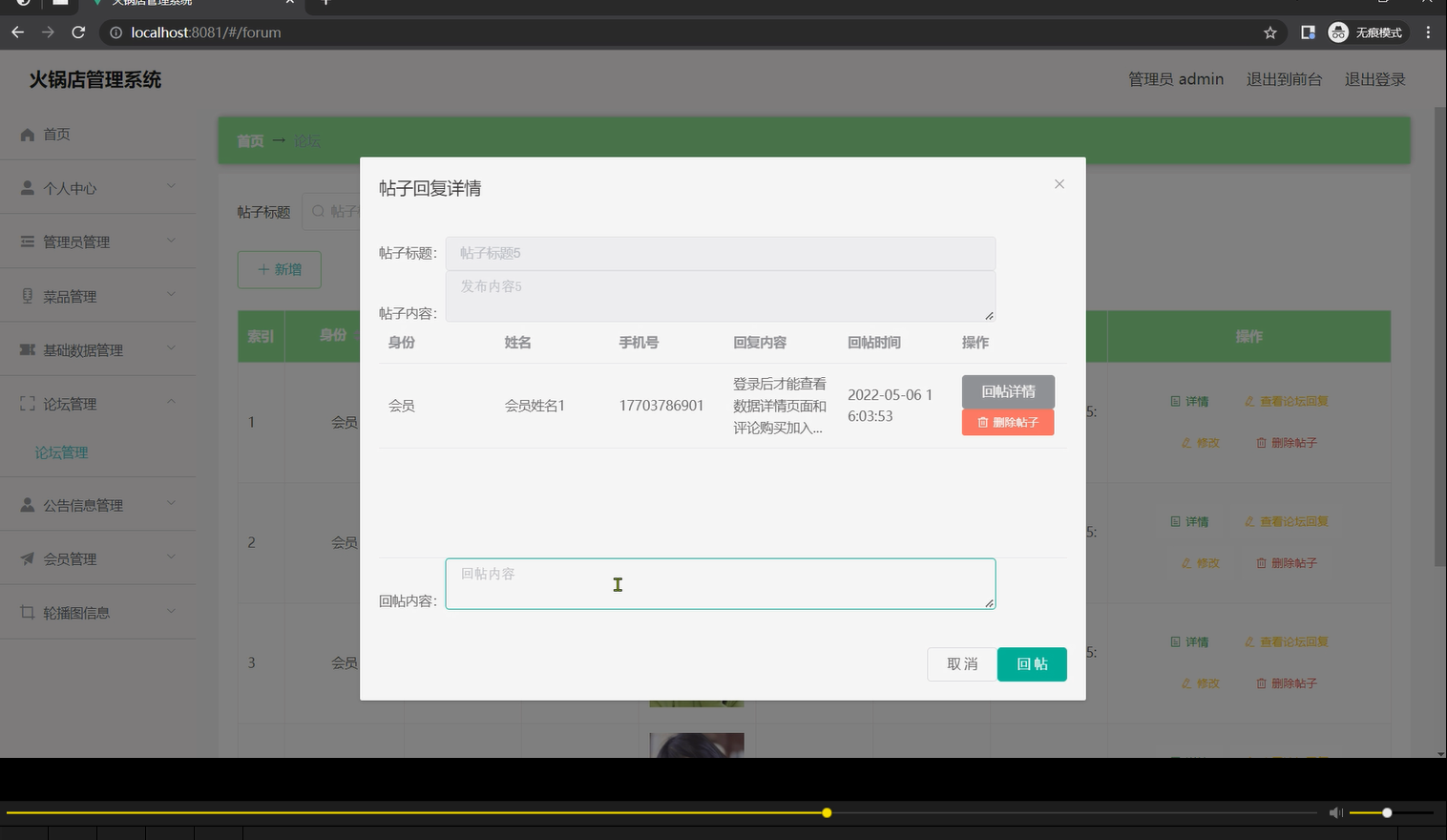Click the browser reload icon
This screenshot has height=840, width=1447.
pos(78,31)
